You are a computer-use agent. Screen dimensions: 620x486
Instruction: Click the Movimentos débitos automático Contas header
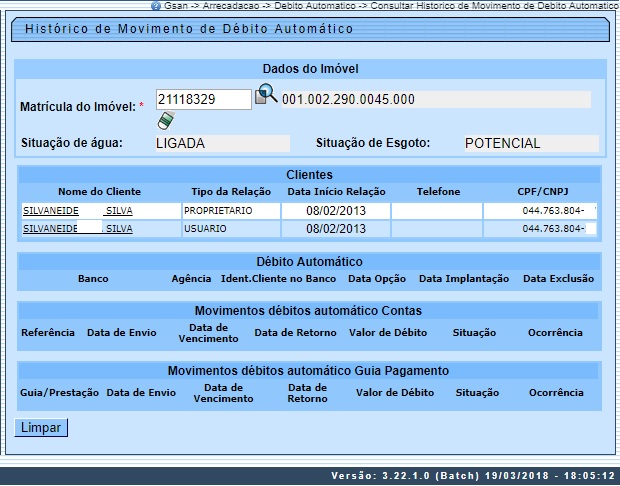click(308, 310)
